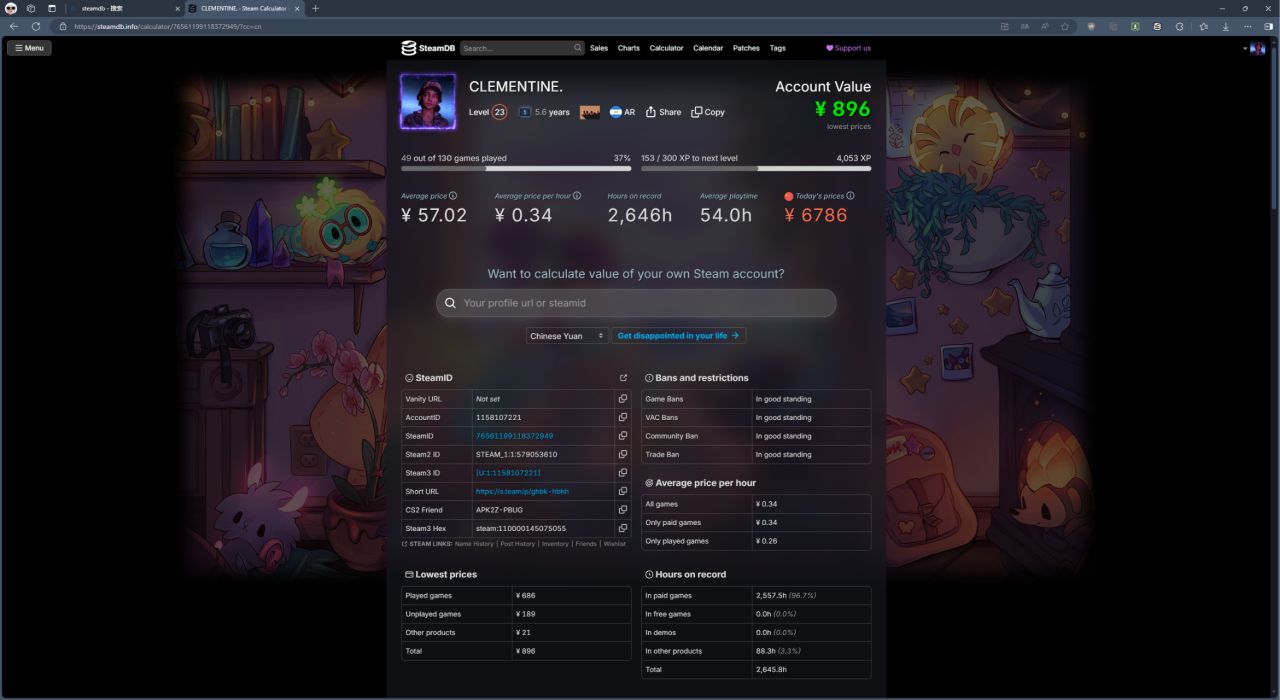Click the search magnifier in SteamDB header
The image size is (1280, 700).
(578, 48)
